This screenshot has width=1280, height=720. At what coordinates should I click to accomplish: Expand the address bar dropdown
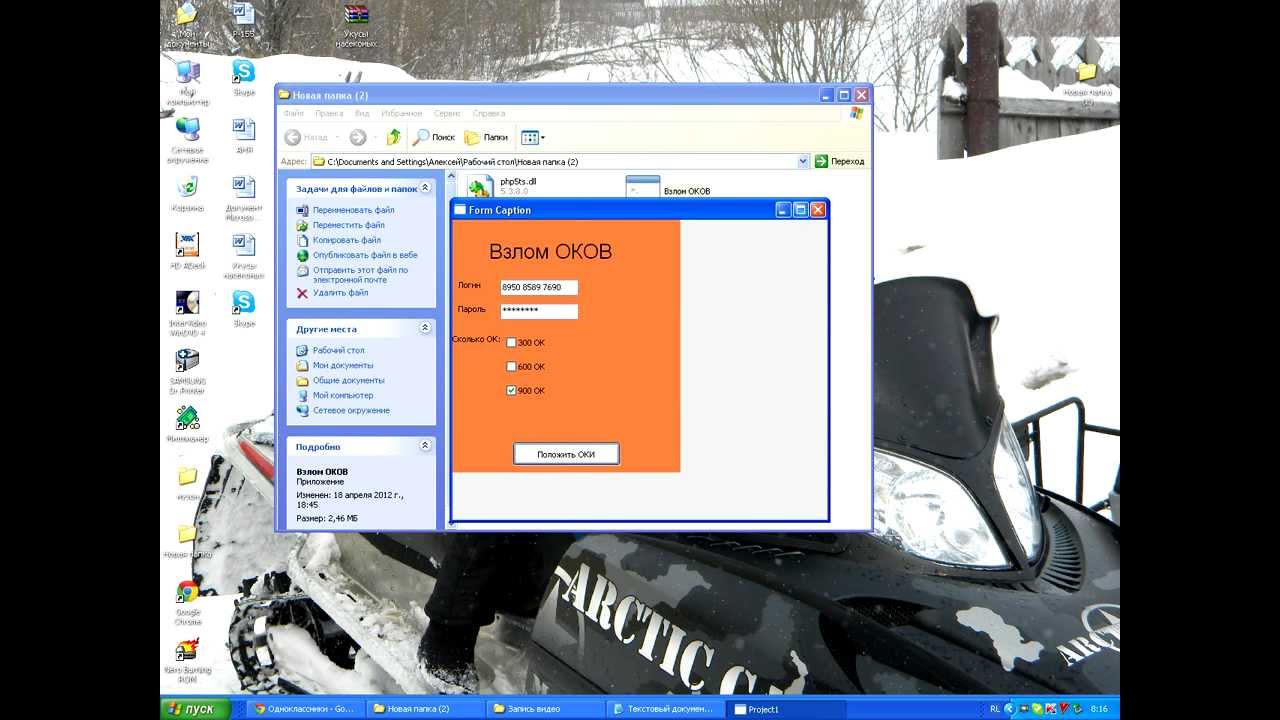coord(803,161)
